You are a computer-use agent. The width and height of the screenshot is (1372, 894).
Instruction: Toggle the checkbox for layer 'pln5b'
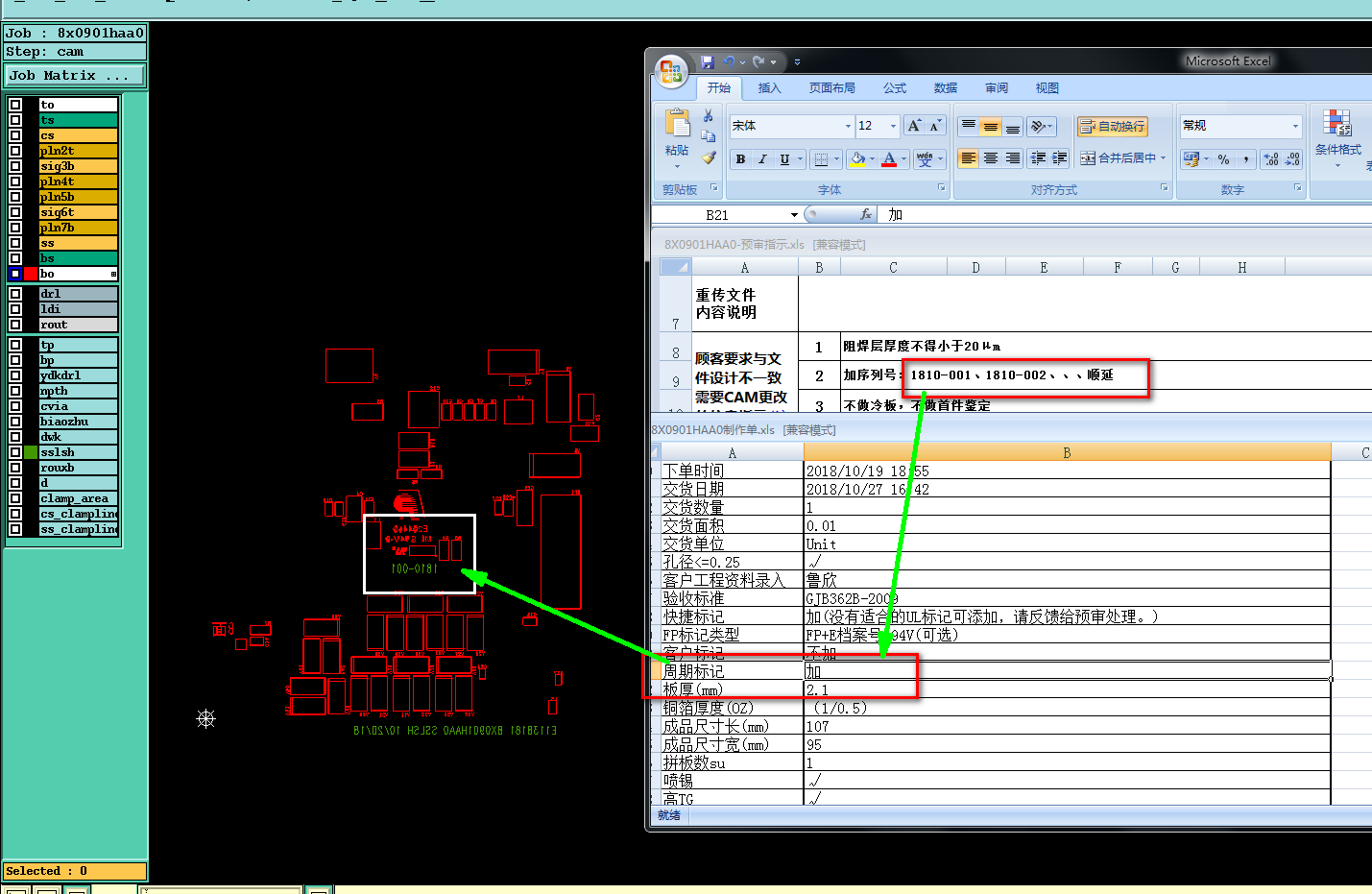click(15, 197)
